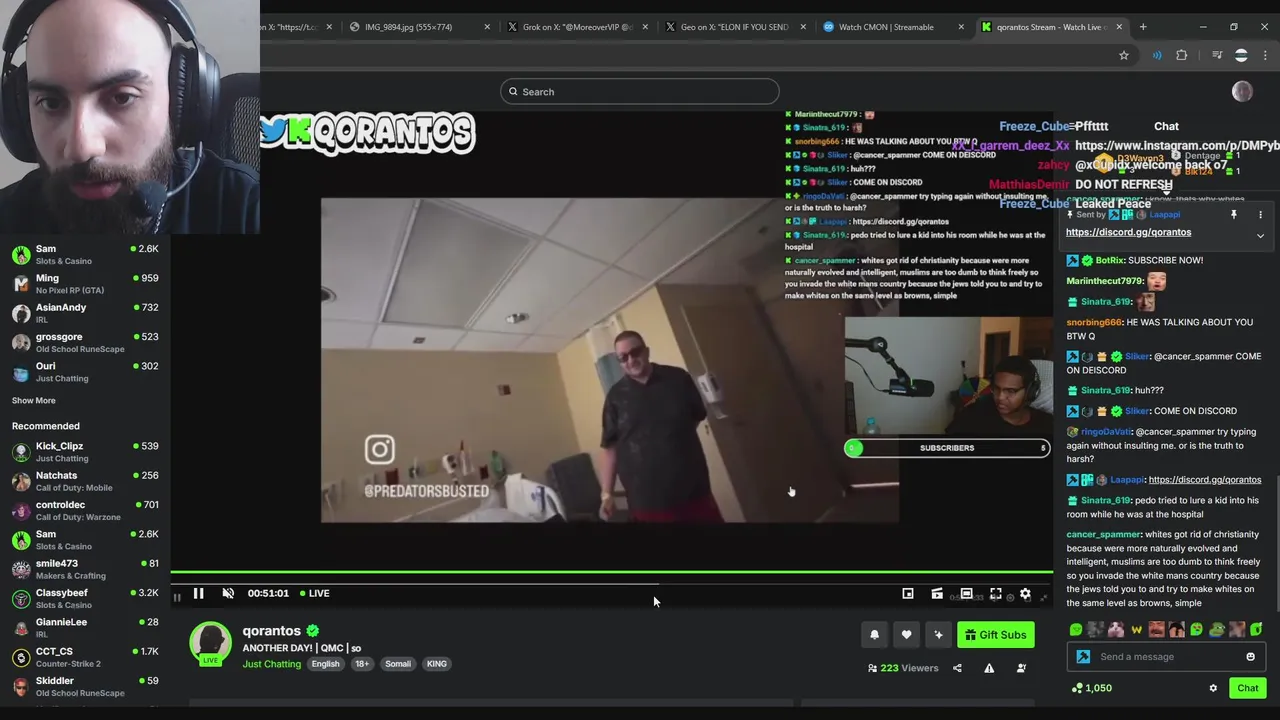The height and width of the screenshot is (720, 1280).
Task: Open the Just Chatting category link
Action: pyautogui.click(x=271, y=664)
